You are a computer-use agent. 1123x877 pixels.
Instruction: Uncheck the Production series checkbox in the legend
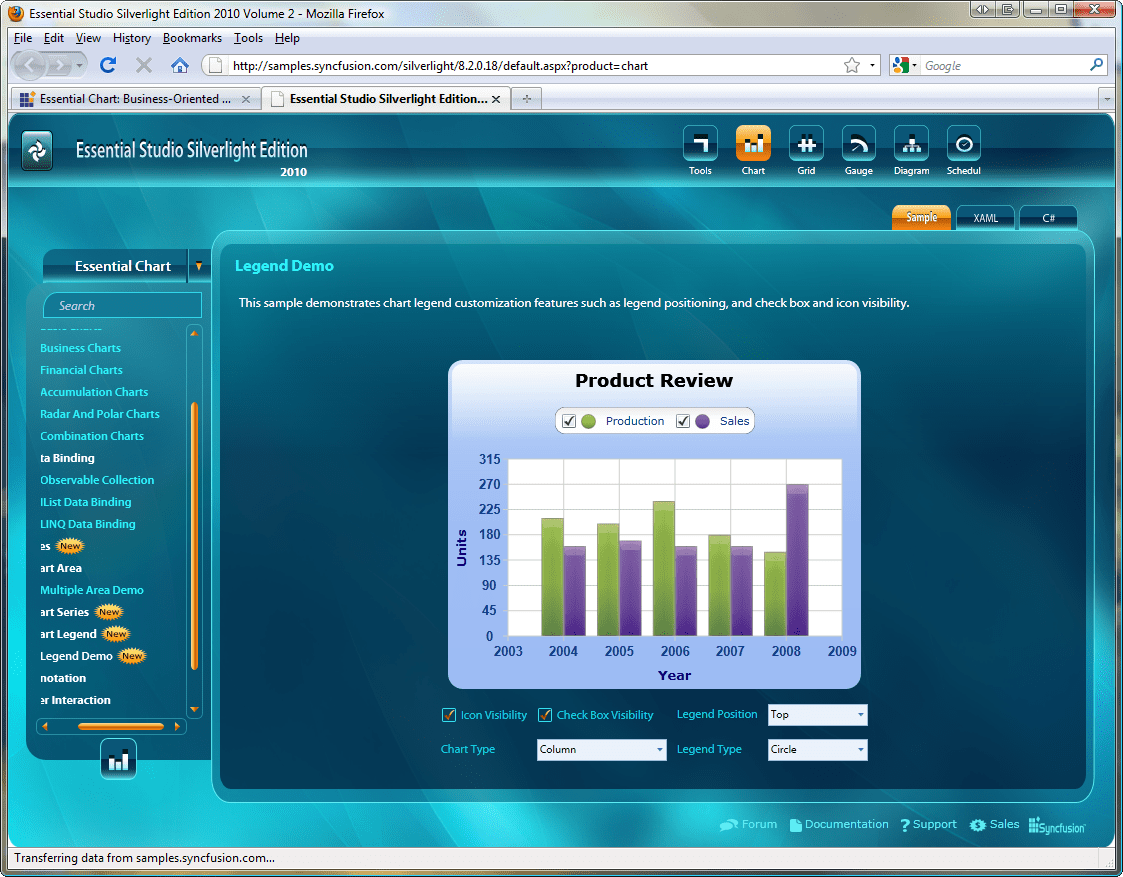(570, 420)
